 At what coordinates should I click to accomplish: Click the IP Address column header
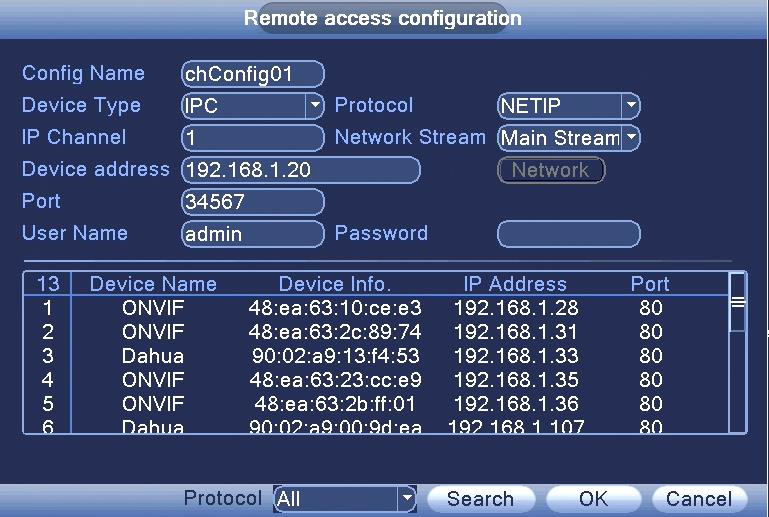coord(515,284)
